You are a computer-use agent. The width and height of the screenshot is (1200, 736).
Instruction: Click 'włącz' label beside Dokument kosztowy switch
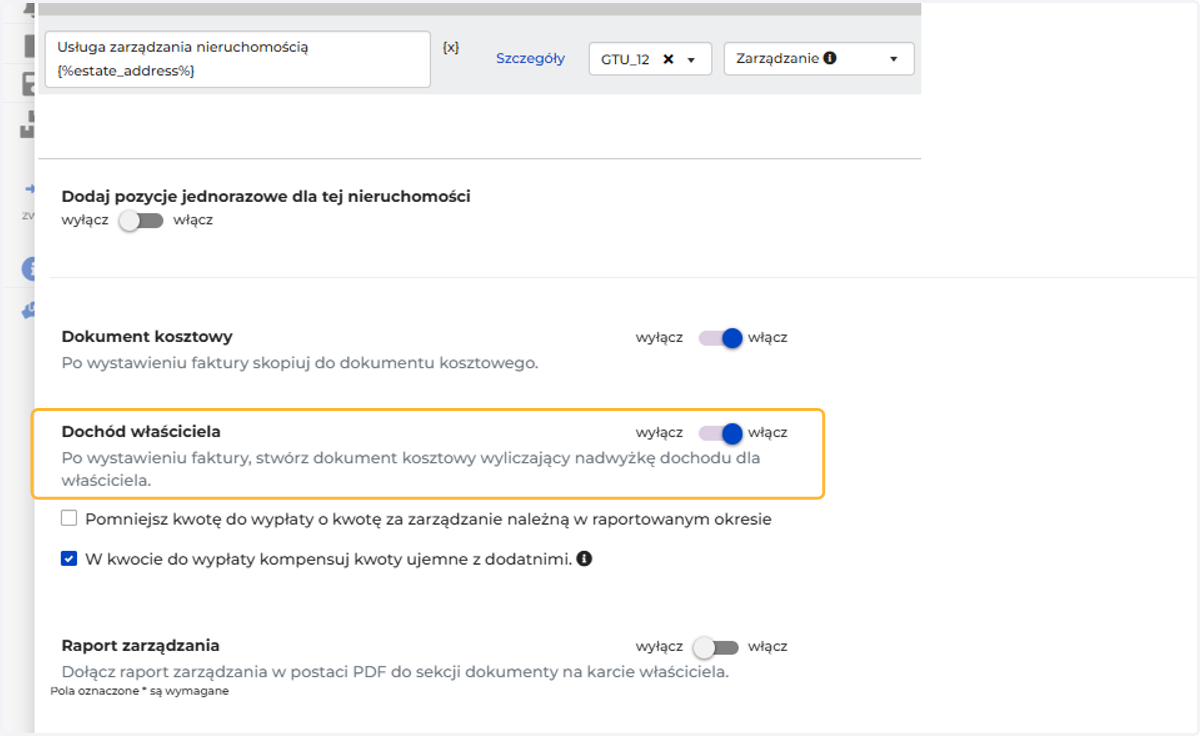(768, 338)
